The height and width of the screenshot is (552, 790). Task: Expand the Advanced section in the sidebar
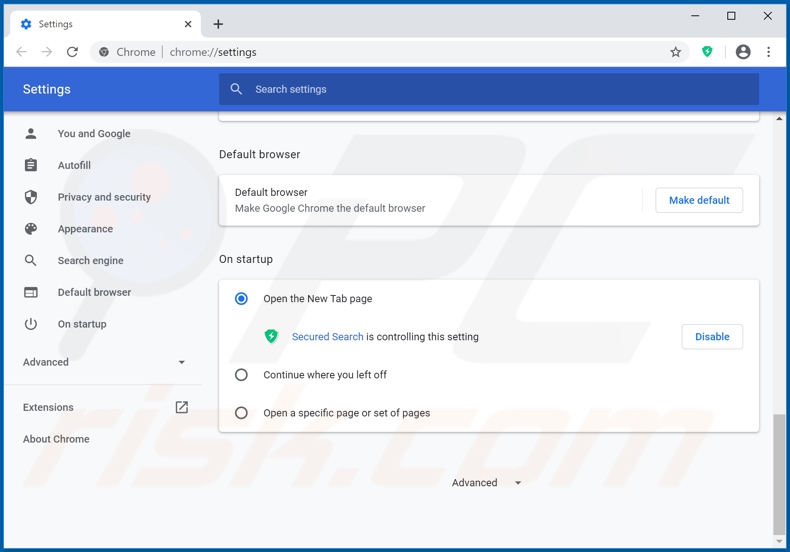click(x=104, y=362)
